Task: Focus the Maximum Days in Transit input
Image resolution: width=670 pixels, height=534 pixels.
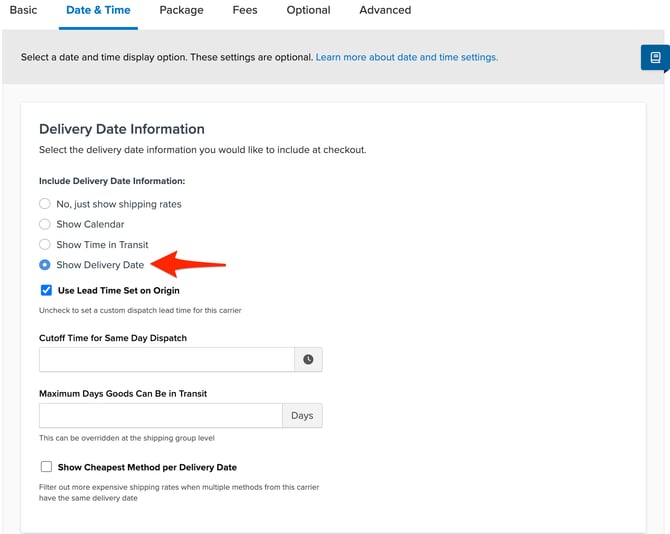Action: [161, 416]
